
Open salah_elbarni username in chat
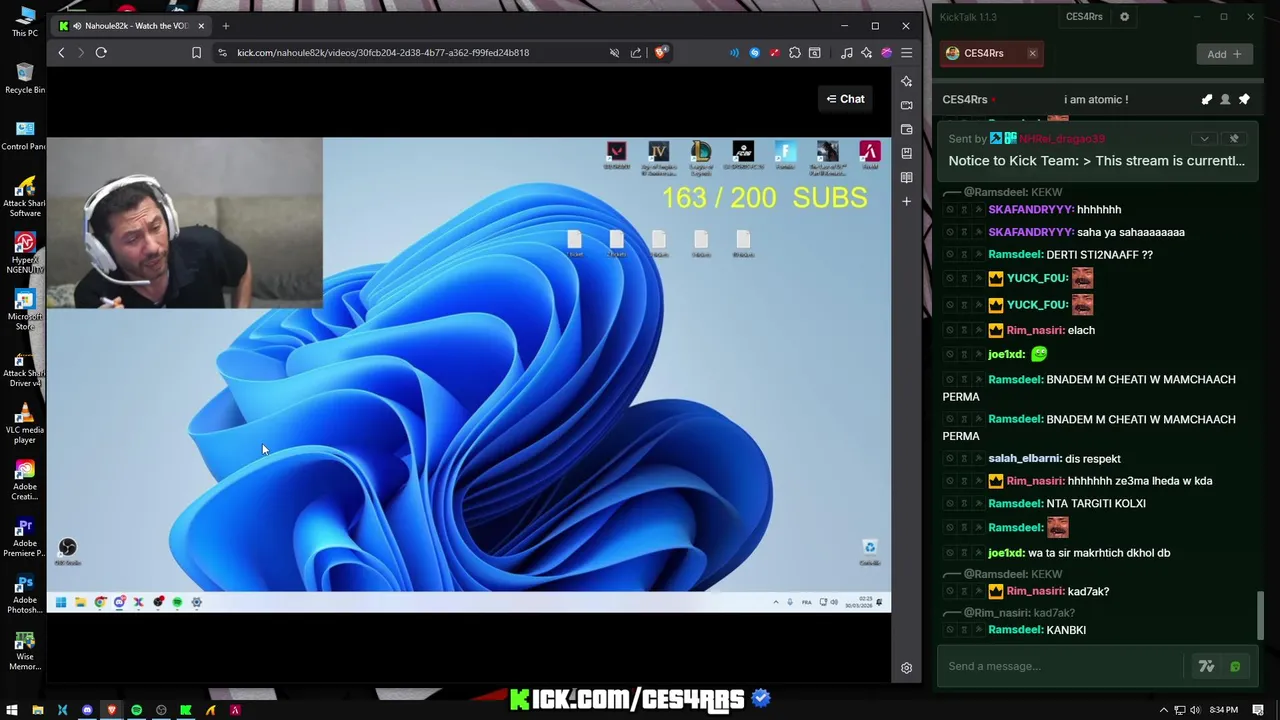1025,459
